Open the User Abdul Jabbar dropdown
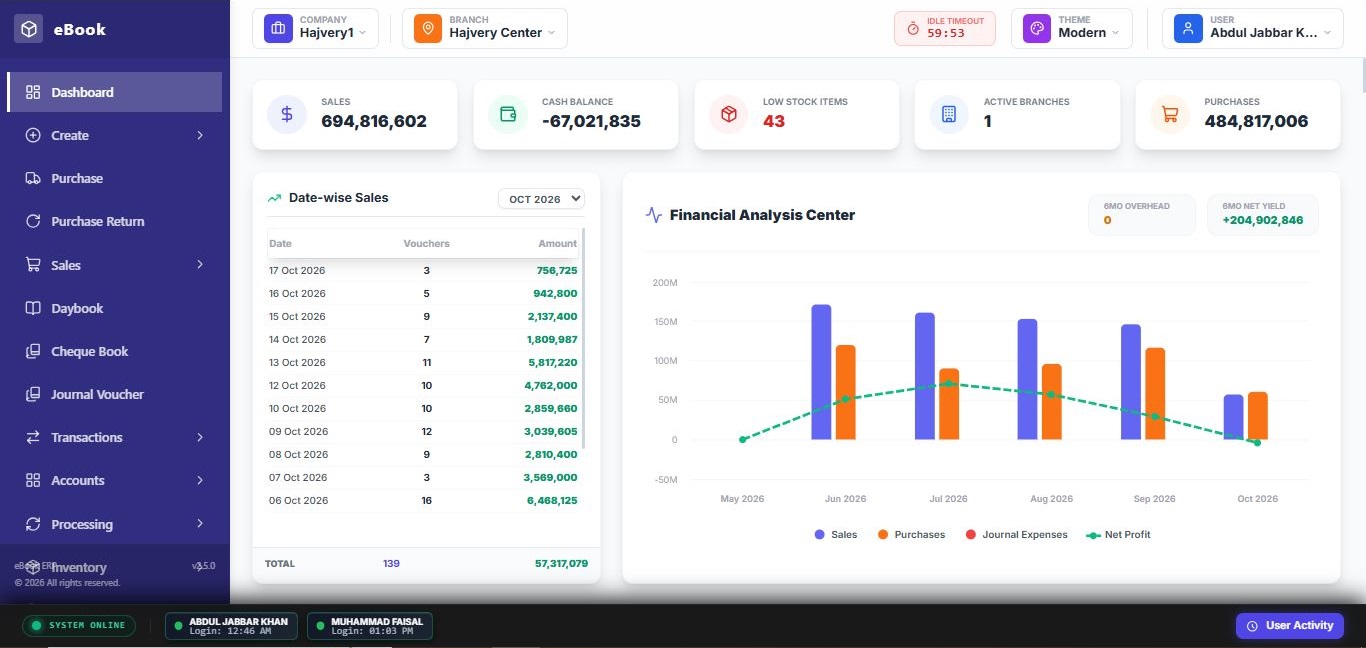 point(1252,28)
